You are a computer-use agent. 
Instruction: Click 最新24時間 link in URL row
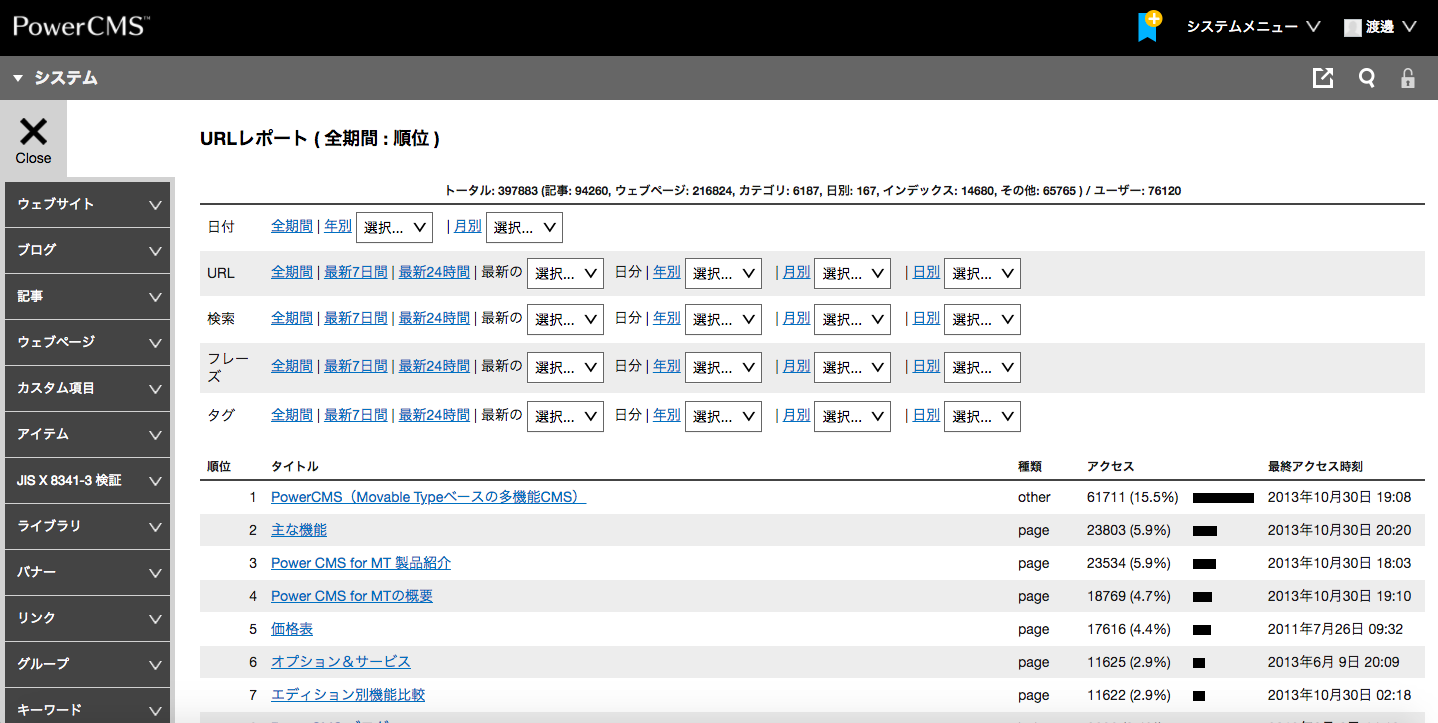[434, 271]
